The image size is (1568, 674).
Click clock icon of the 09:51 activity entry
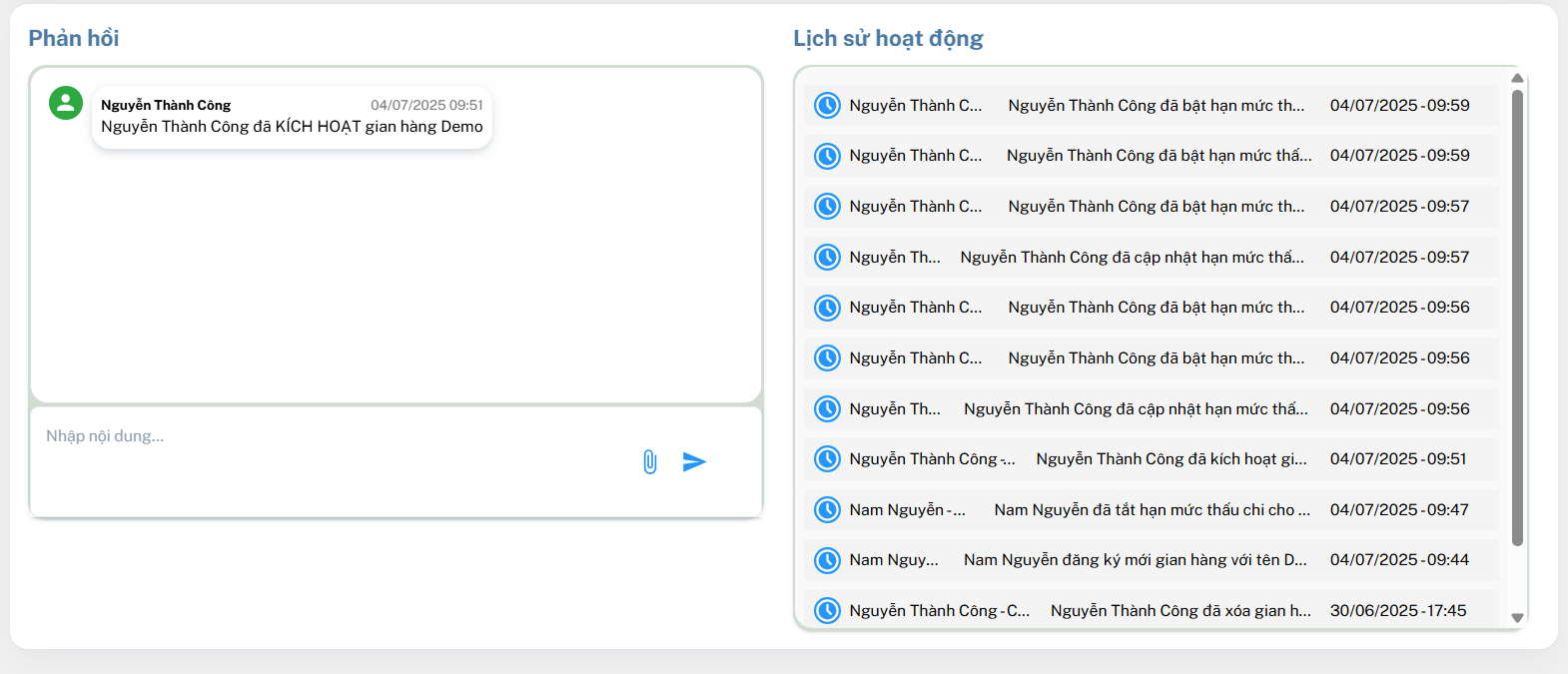tap(827, 459)
